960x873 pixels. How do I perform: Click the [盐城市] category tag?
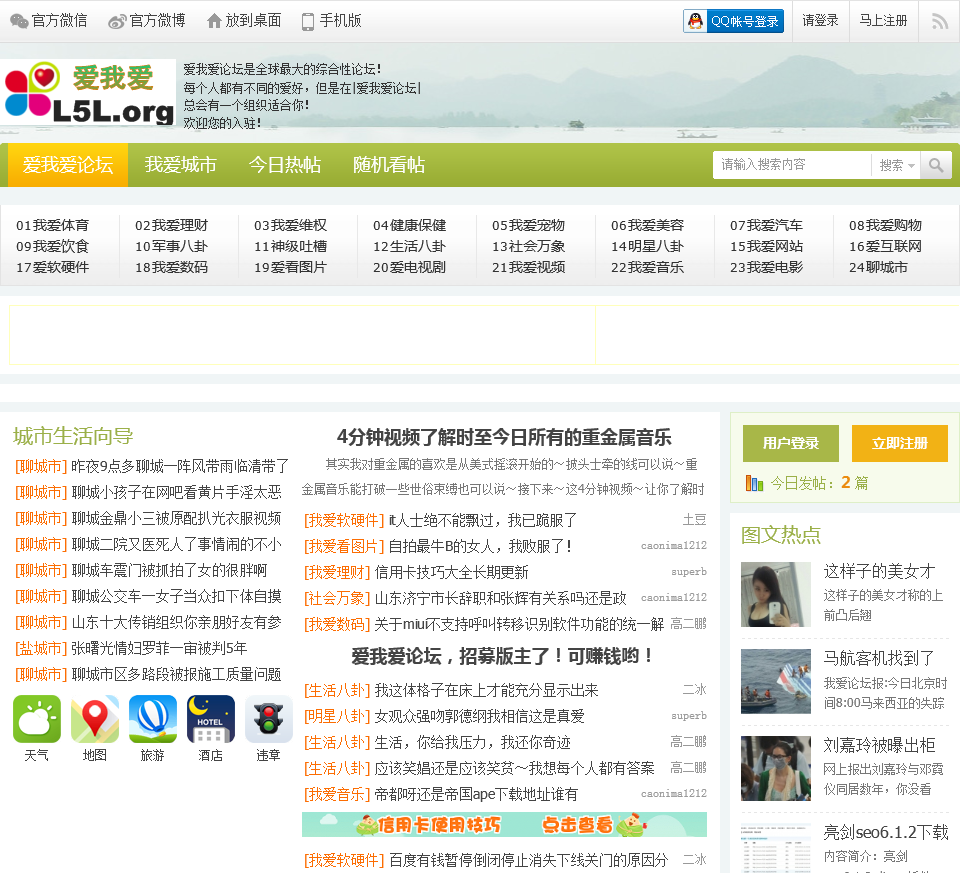coord(41,648)
